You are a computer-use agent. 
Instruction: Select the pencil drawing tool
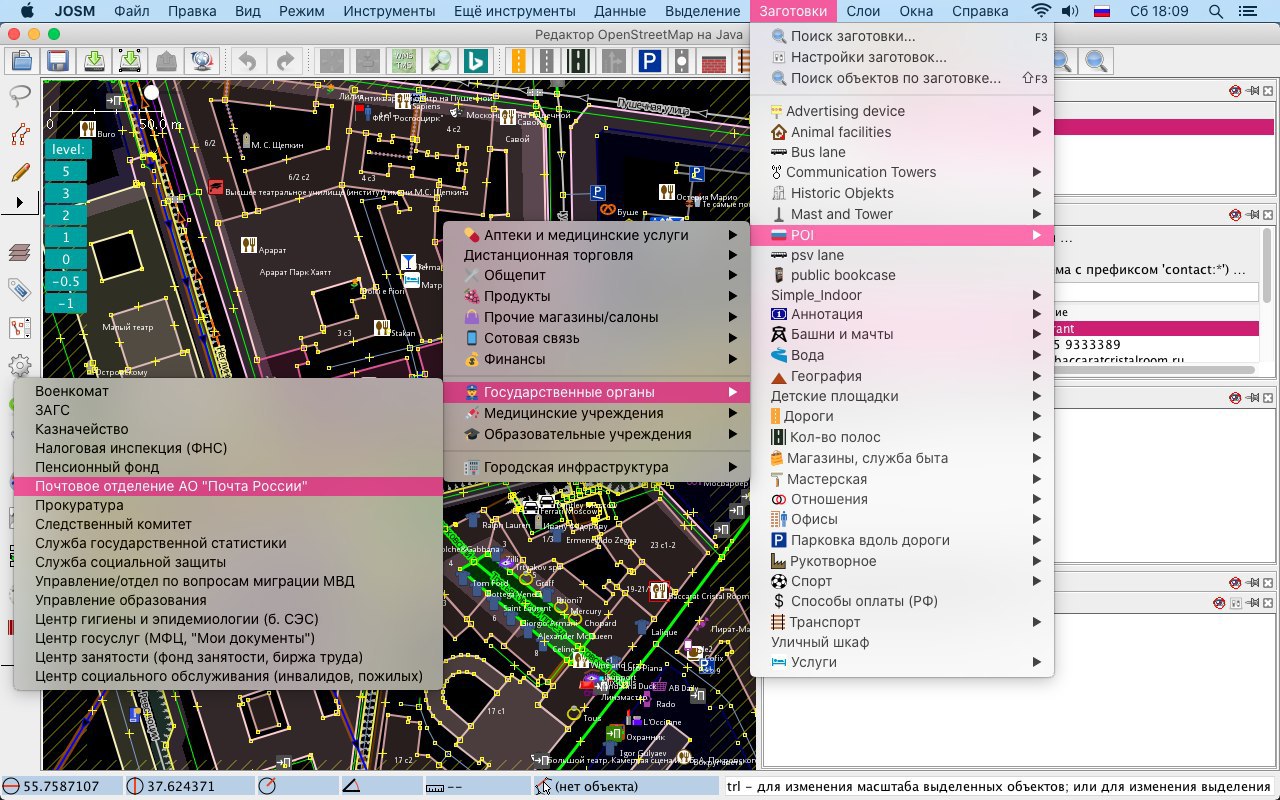[x=19, y=171]
